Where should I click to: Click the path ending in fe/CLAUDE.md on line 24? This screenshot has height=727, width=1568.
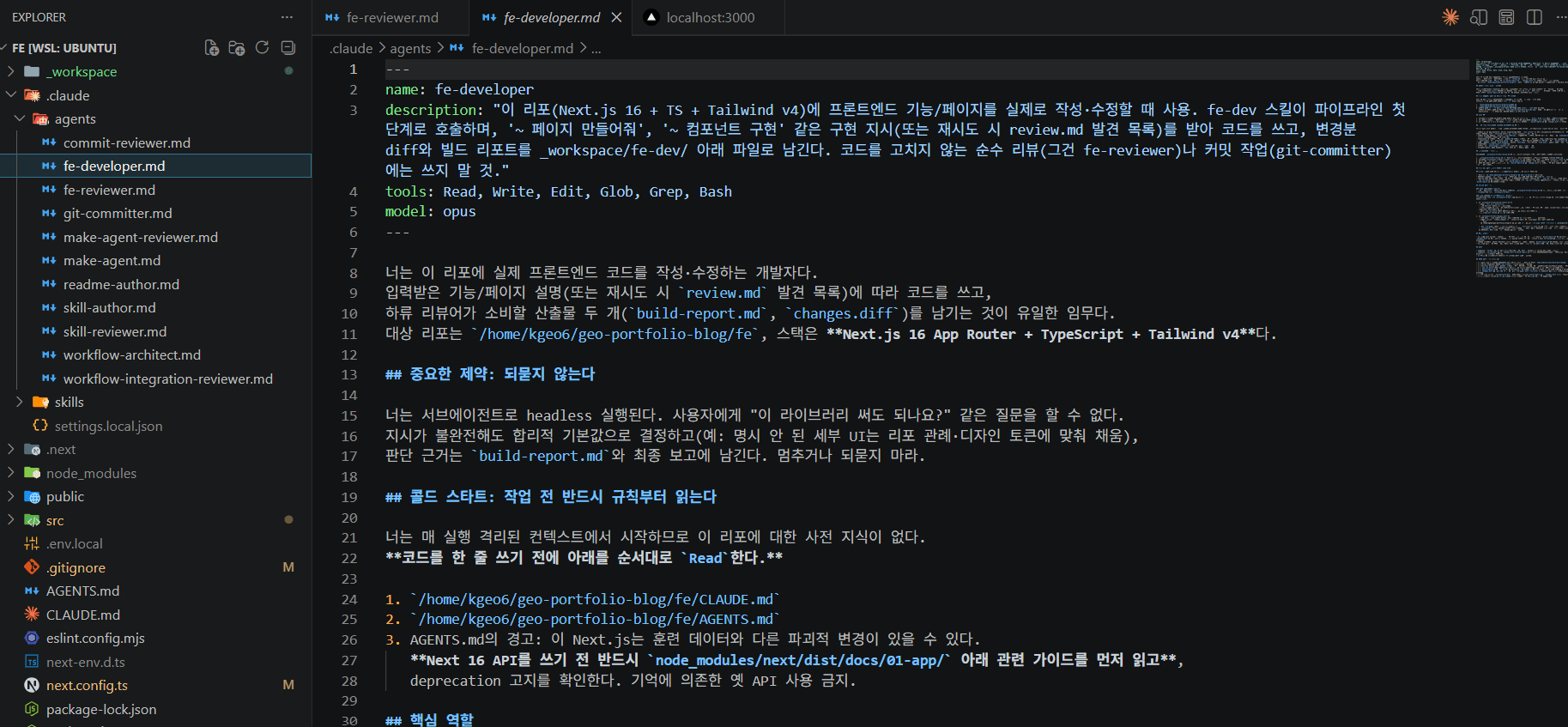tap(595, 600)
